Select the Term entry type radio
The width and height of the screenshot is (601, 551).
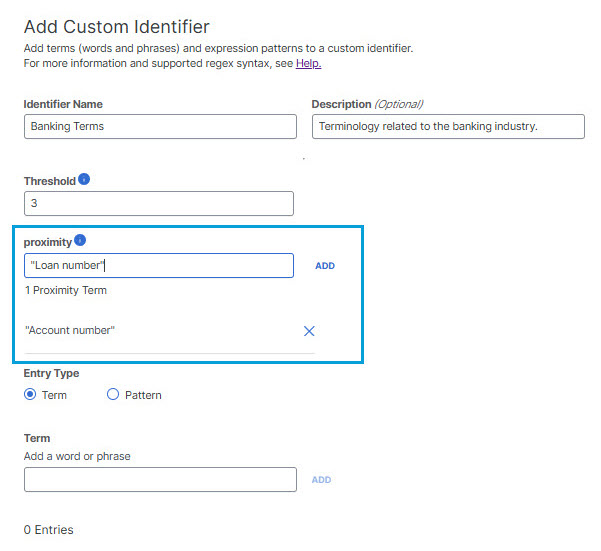tap(30, 394)
